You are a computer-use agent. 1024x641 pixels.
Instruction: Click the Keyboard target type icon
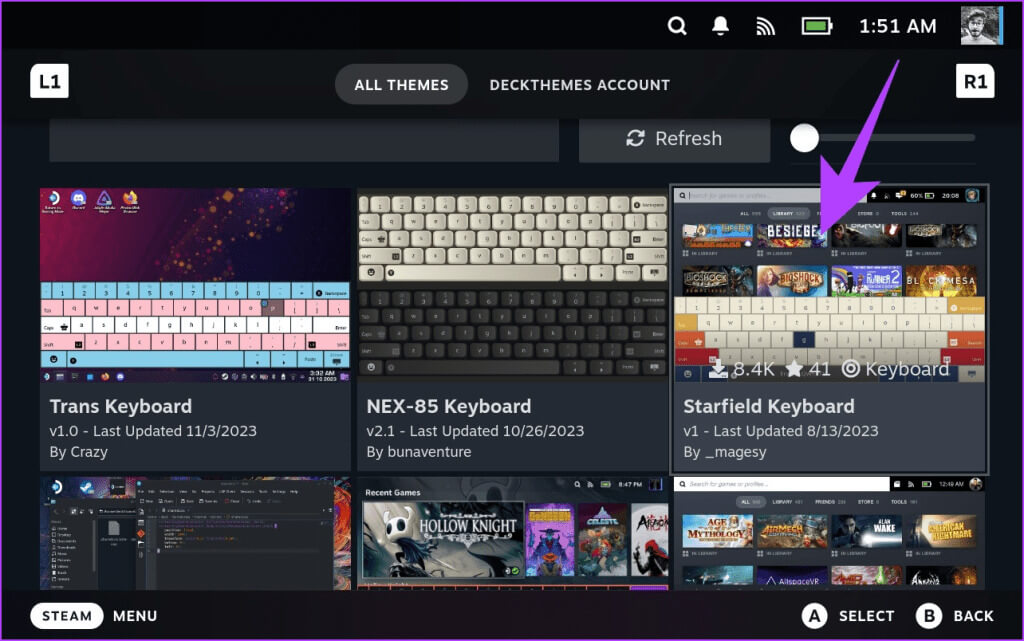pos(850,369)
